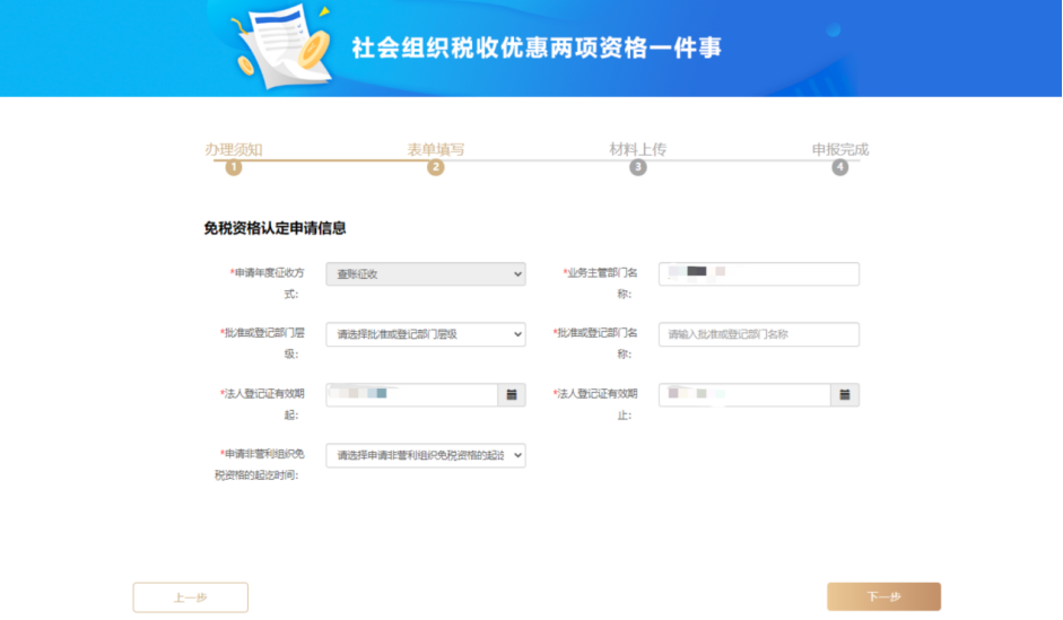Click the step 3 circle marker
Viewport: 1063px width, 620px height.
pyautogui.click(x=638, y=168)
